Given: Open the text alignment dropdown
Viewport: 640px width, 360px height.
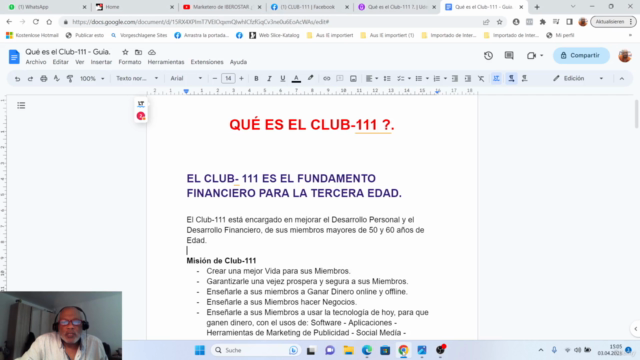Looking at the screenshot, I should 372,78.
